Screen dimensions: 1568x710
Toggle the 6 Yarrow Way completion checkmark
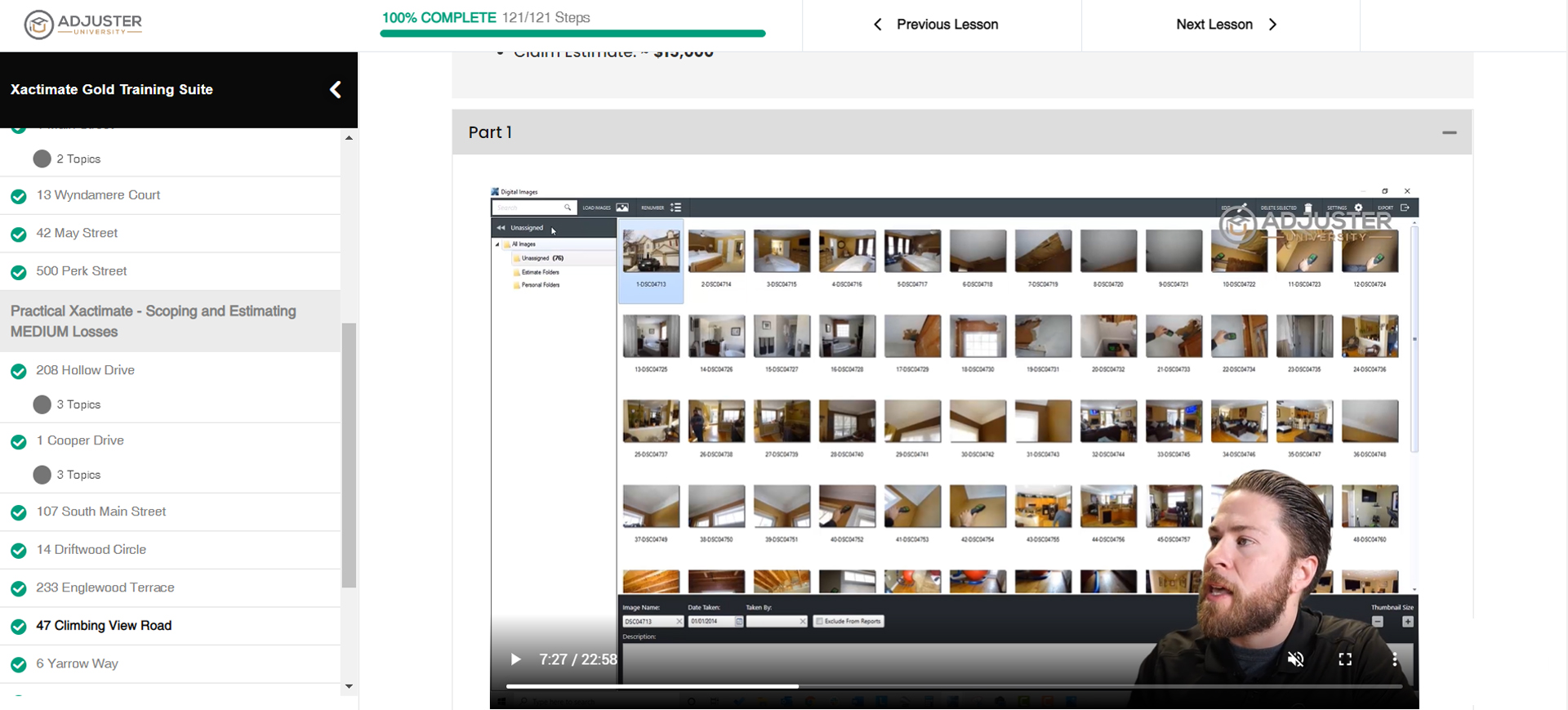pyautogui.click(x=19, y=664)
